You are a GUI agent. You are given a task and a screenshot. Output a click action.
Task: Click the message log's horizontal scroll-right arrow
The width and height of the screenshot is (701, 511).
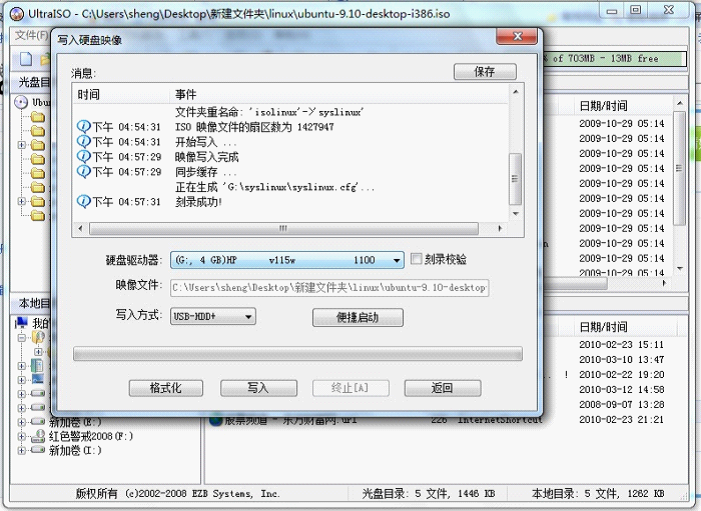[x=500, y=228]
